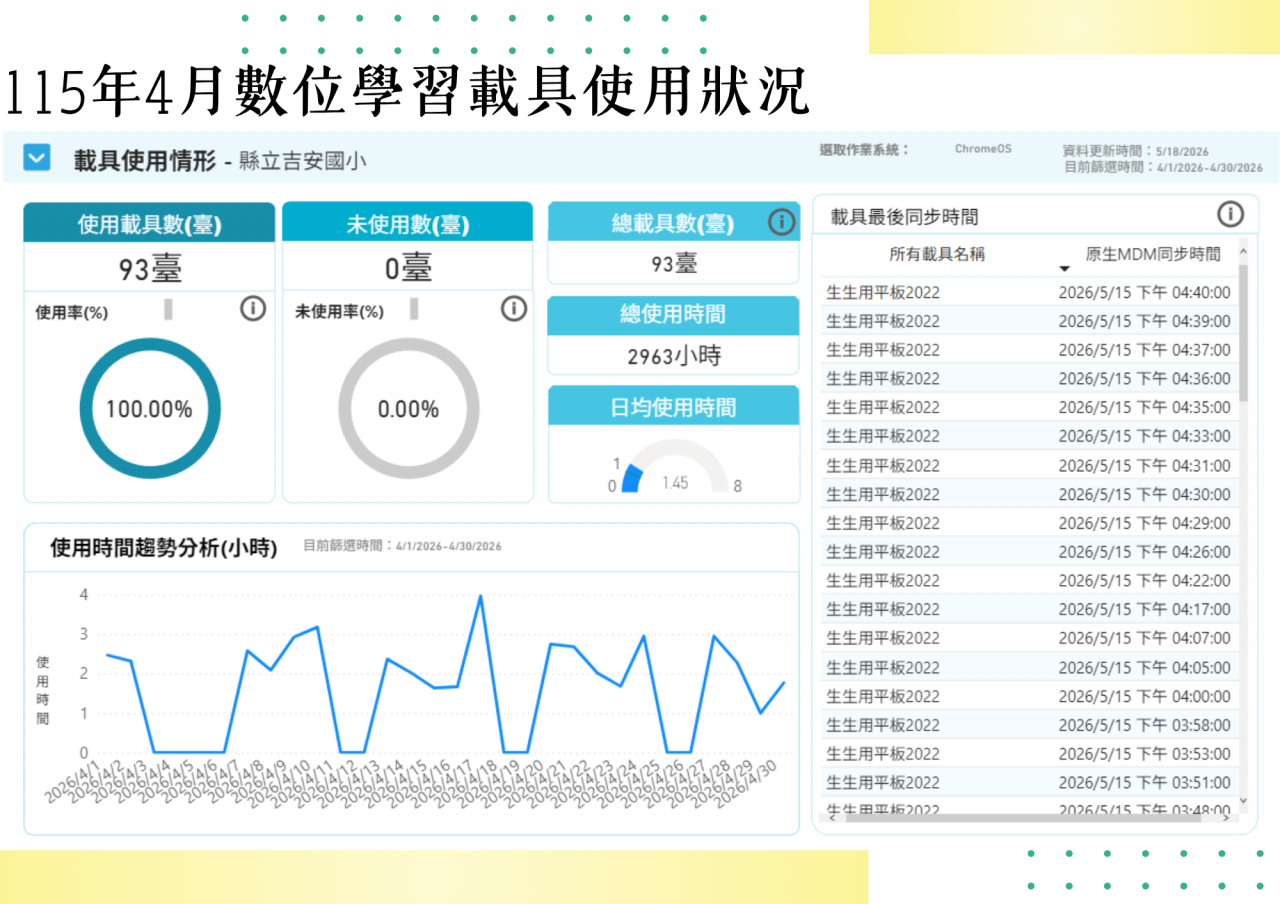Click the sync table's scroll-up arrow
Image resolution: width=1280 pixels, height=904 pixels.
1243,250
